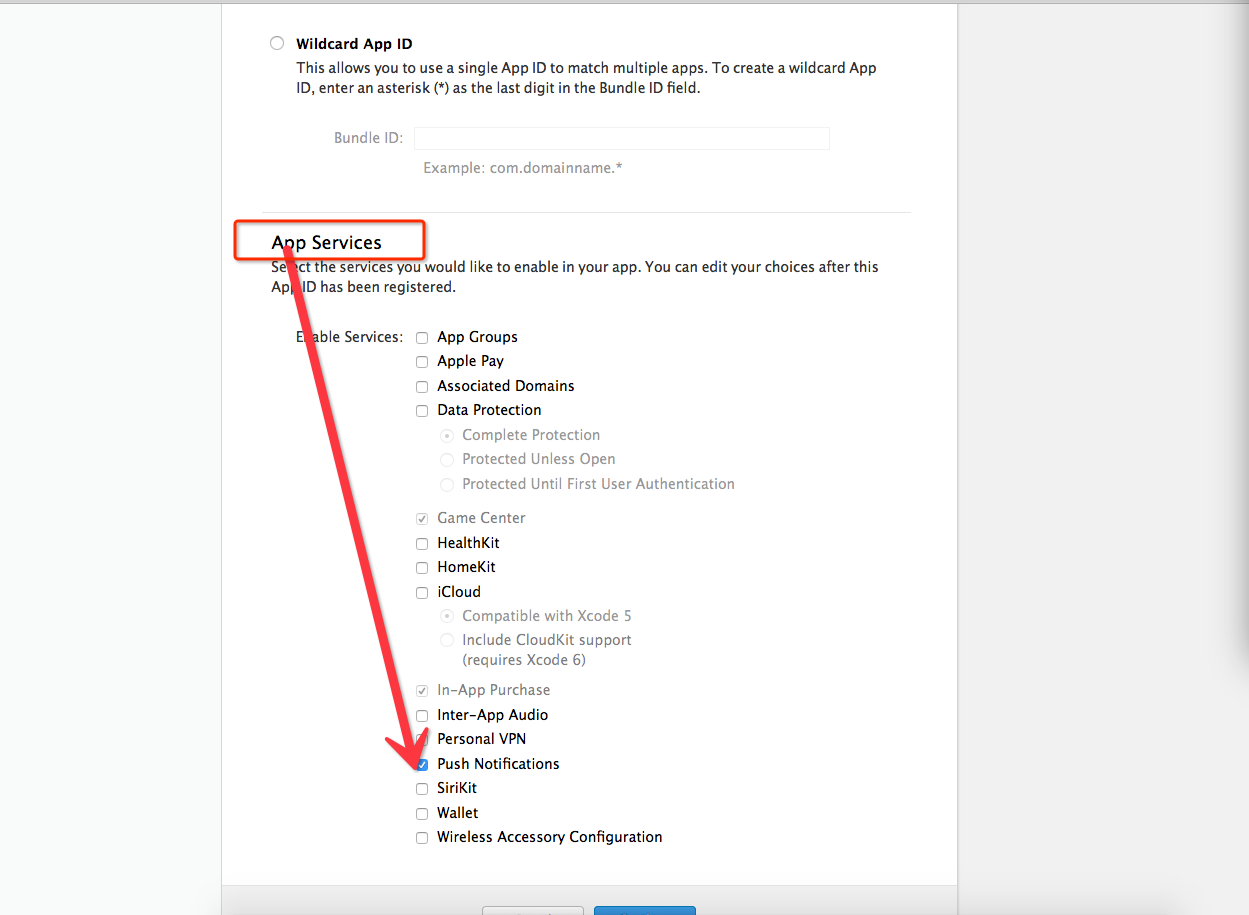
Task: Click the 'Bundle ID:' field label
Action: click(369, 138)
